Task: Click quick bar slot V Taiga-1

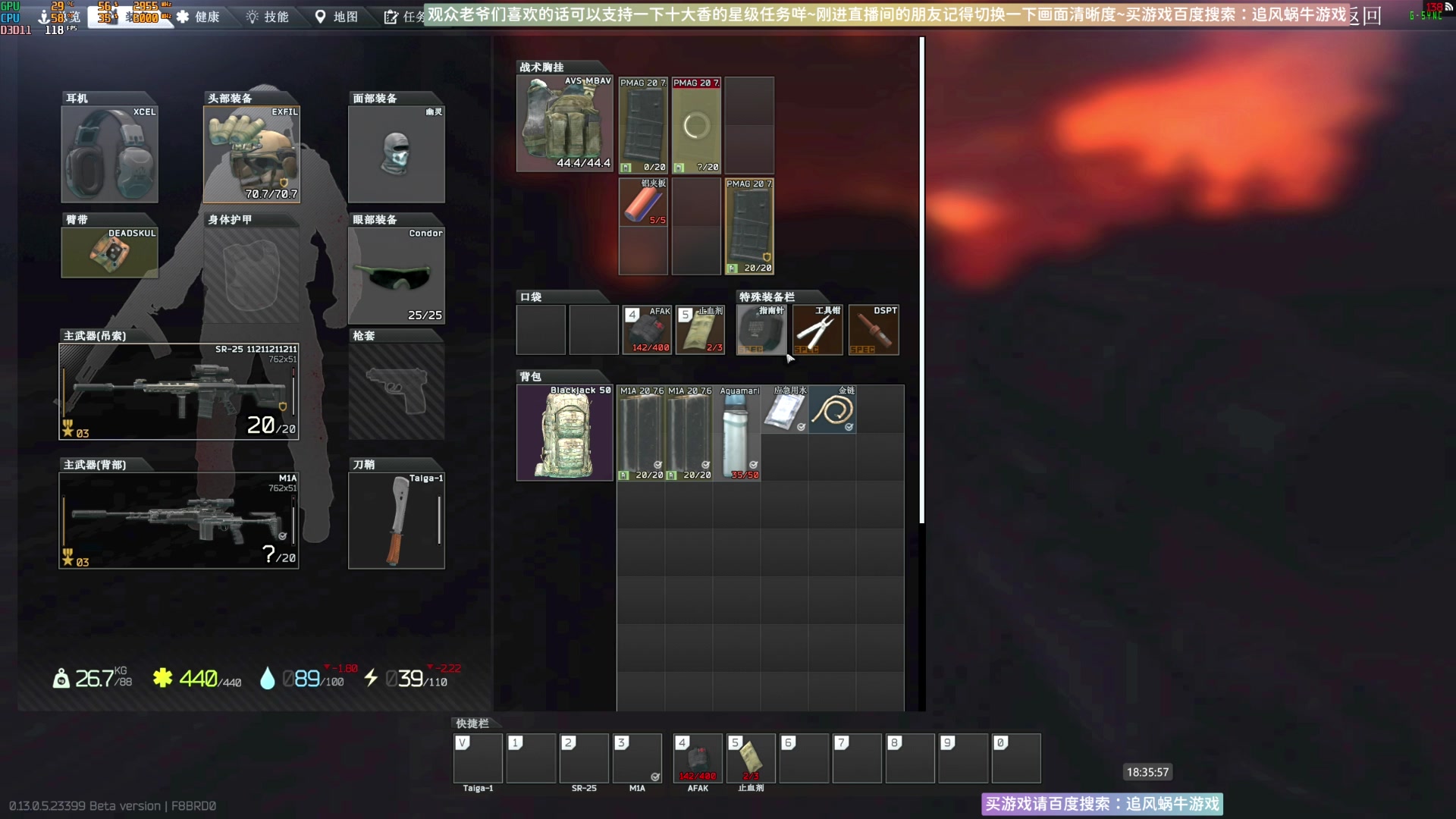Action: [x=478, y=758]
